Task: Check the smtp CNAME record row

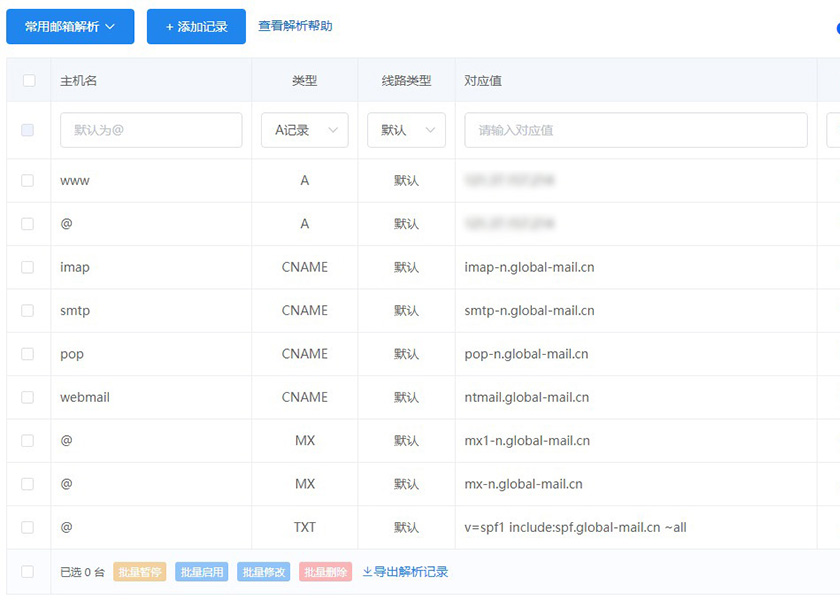Action: pyautogui.click(x=28, y=310)
